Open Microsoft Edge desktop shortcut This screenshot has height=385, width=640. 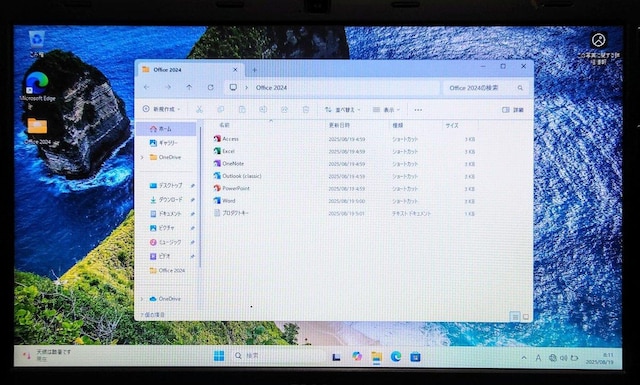37,87
